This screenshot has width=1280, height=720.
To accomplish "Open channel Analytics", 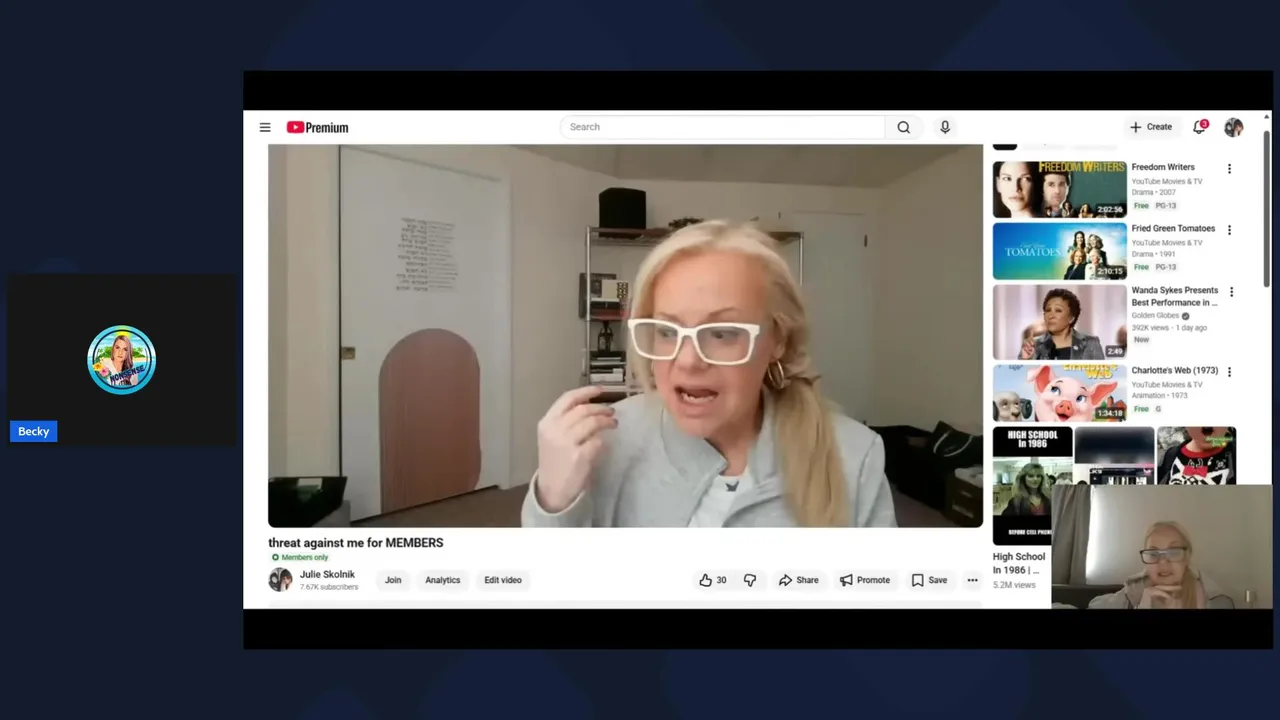I will pos(443,580).
